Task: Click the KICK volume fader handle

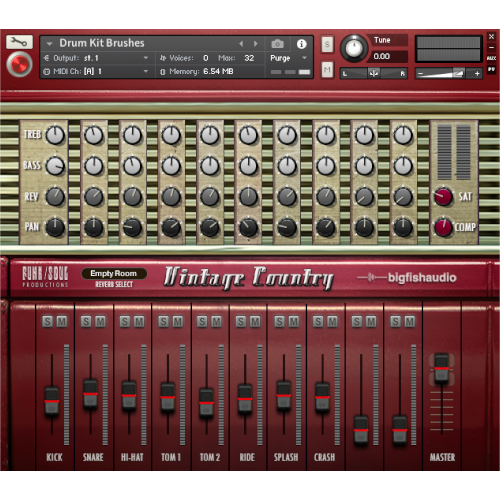Action: [52, 401]
